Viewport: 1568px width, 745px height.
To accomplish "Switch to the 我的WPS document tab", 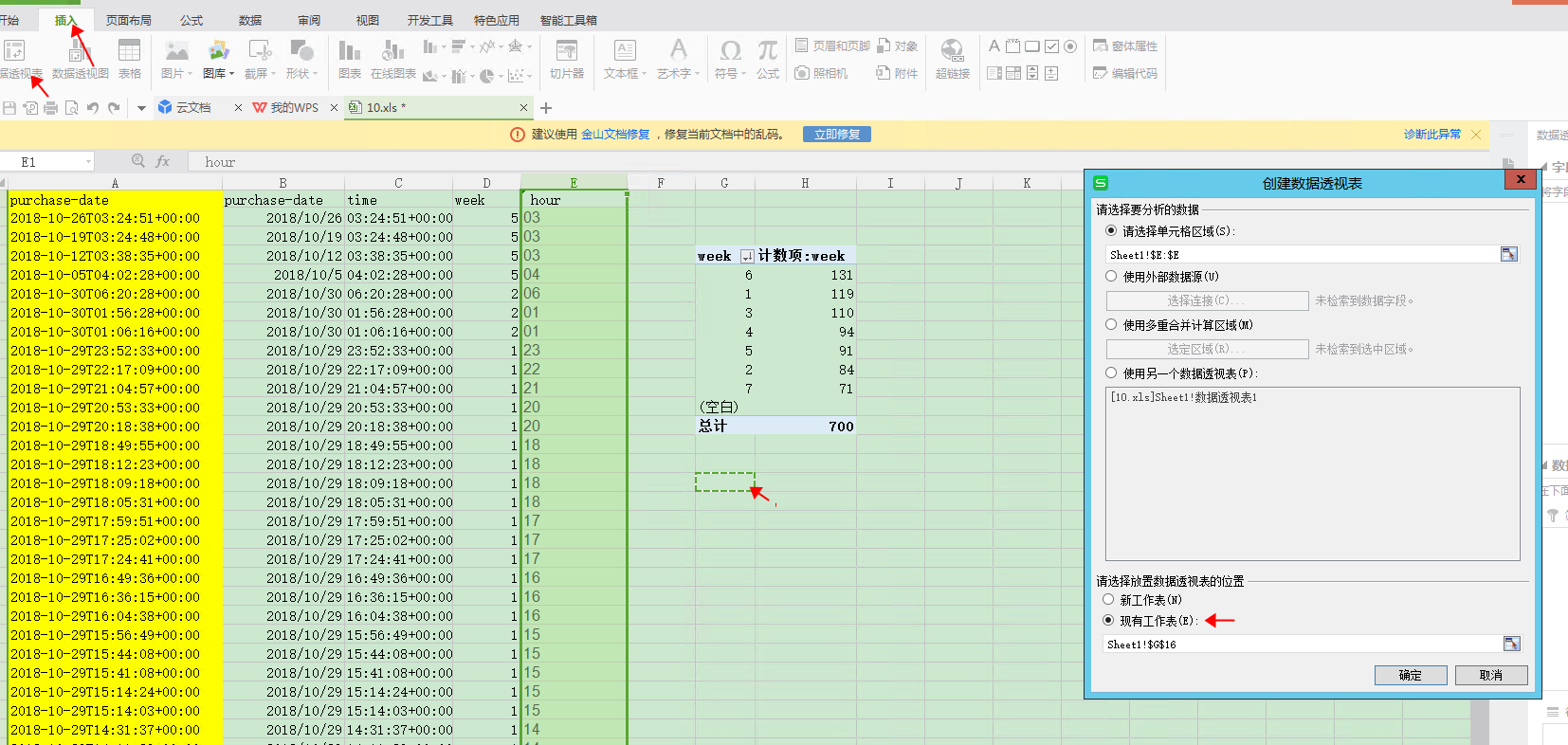I will (x=295, y=108).
